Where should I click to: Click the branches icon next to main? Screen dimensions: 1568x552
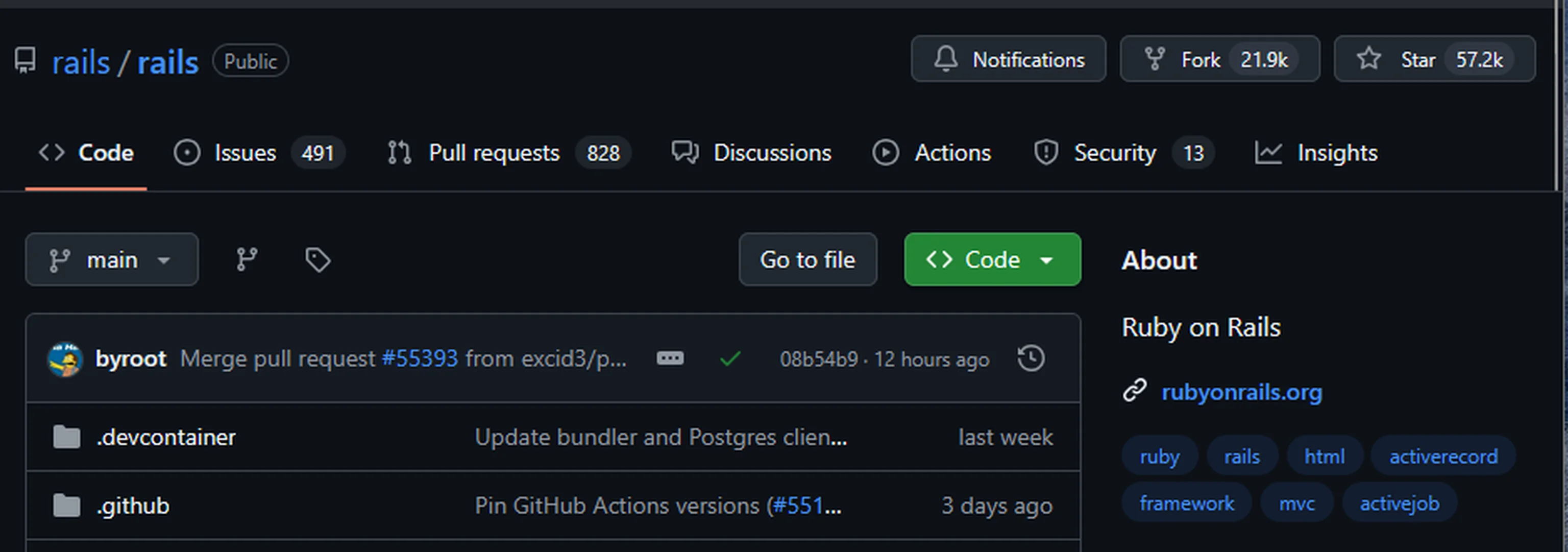coord(247,259)
